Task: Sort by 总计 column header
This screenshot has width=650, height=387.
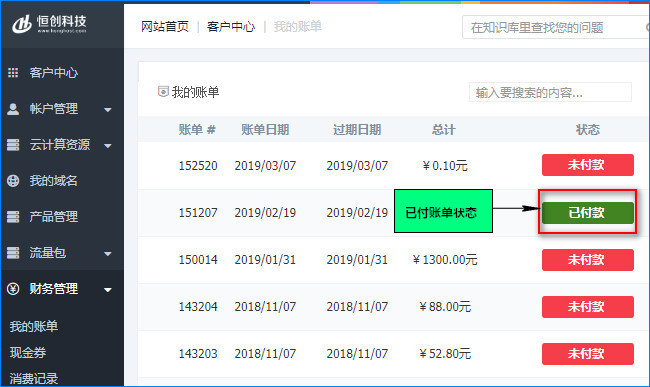Action: tap(444, 130)
